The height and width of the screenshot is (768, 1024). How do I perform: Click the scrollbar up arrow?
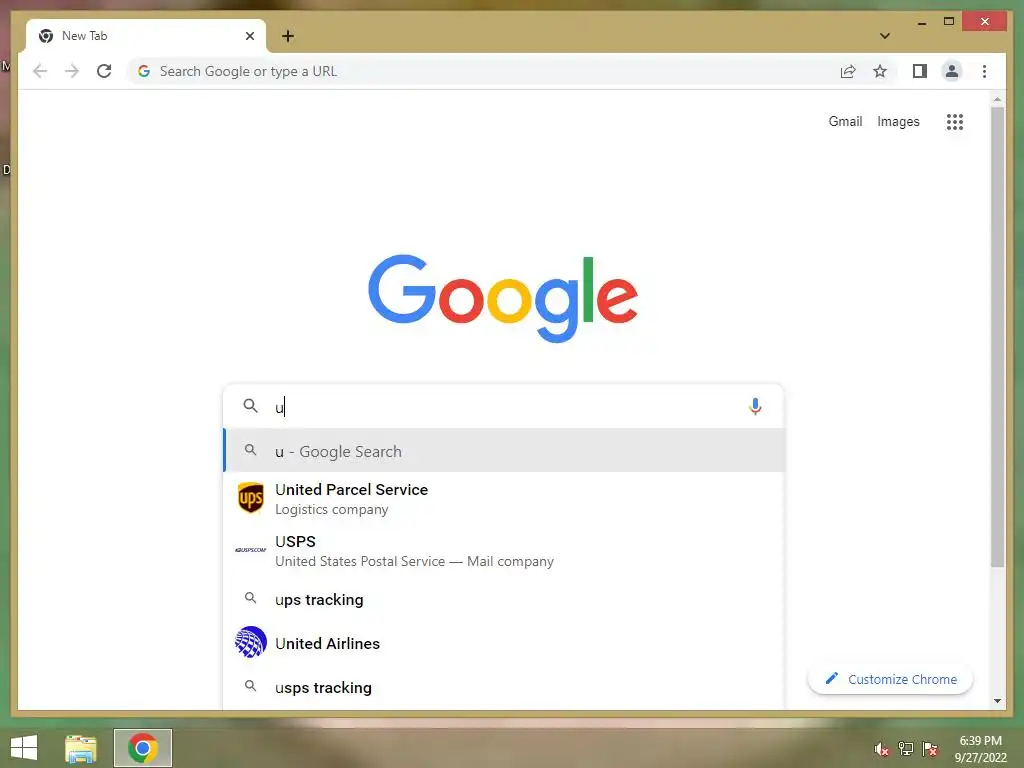pyautogui.click(x=997, y=99)
